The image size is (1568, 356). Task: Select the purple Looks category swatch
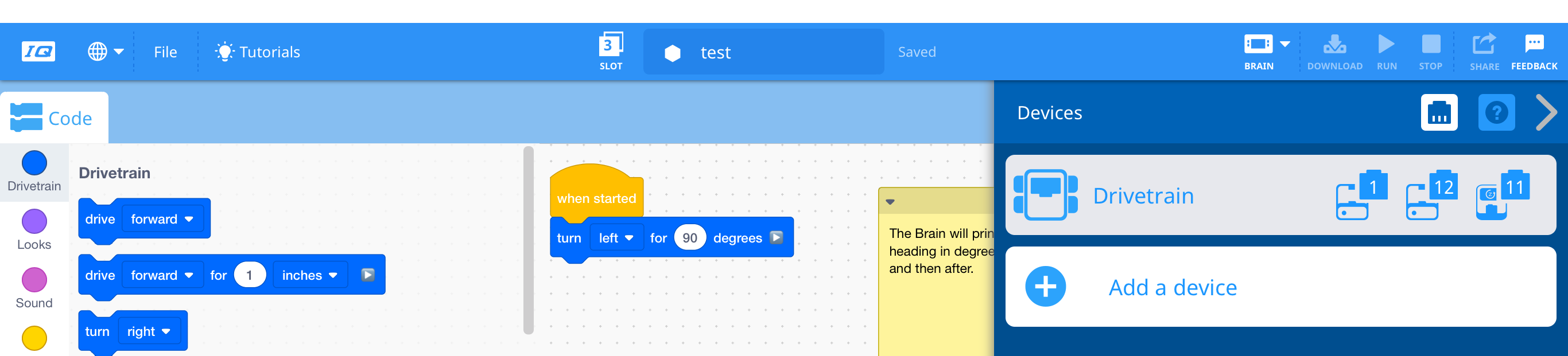34,222
